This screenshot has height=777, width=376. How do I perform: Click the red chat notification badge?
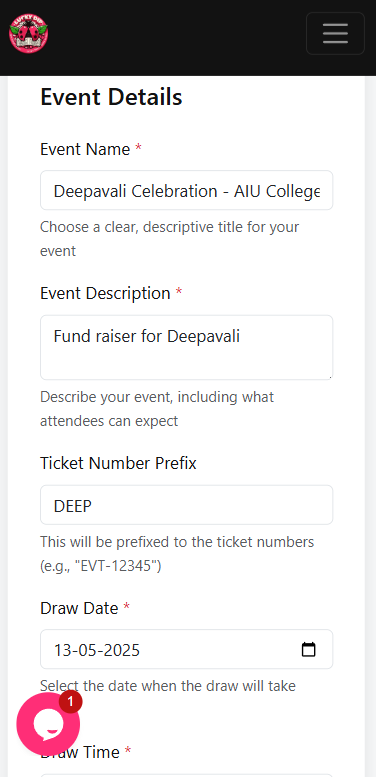tap(70, 702)
